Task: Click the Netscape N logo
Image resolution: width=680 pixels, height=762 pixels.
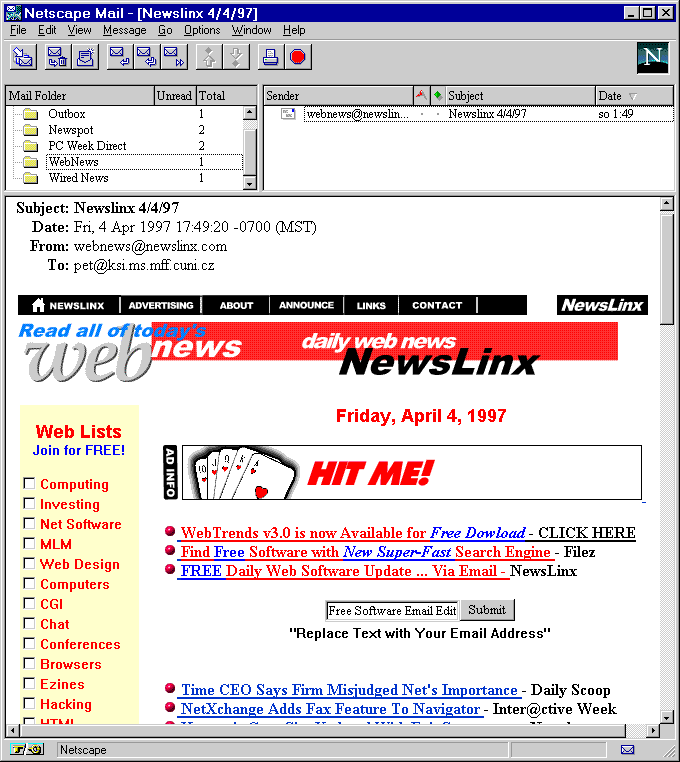Action: (652, 58)
